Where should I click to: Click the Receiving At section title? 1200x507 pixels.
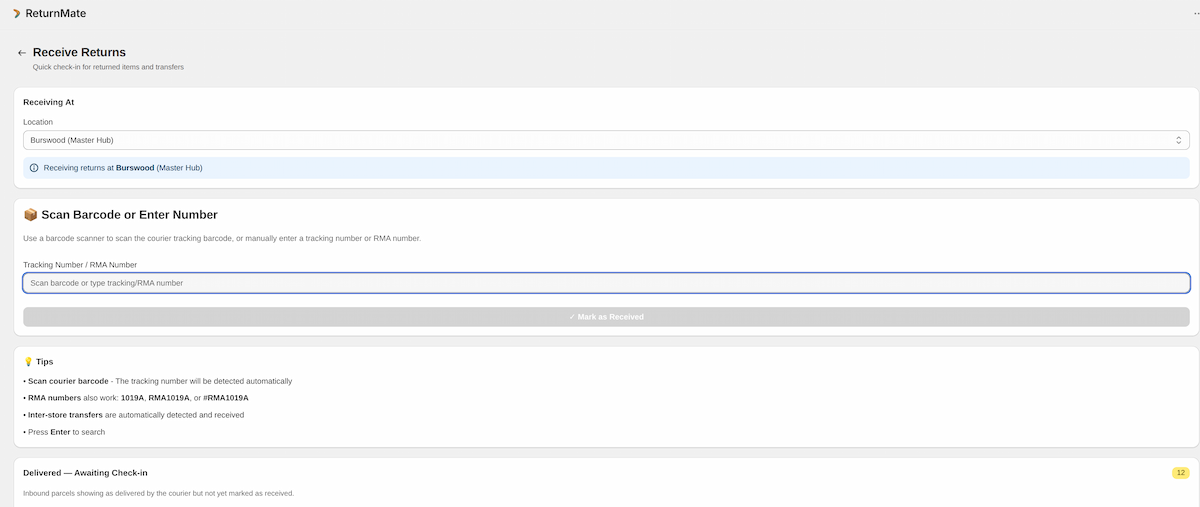pos(49,102)
